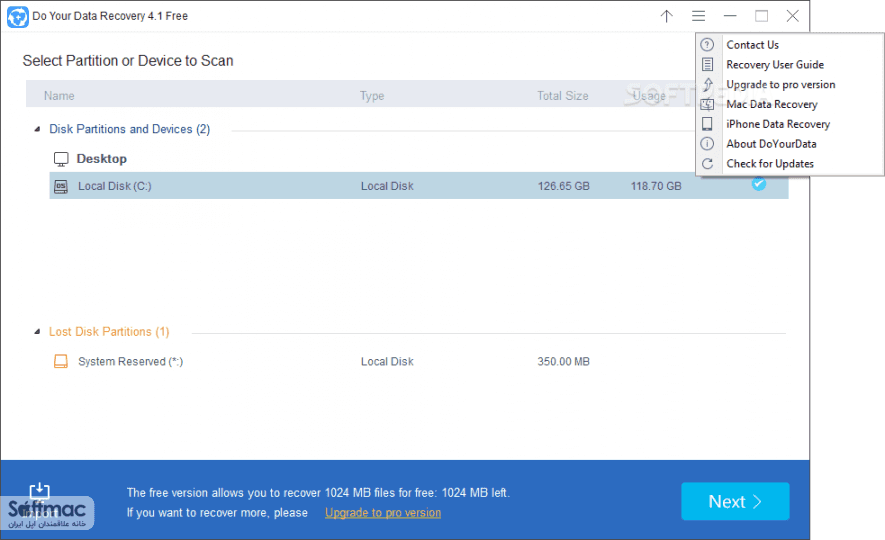
Task: Choose Check for Updates in menu
Action: click(x=770, y=164)
